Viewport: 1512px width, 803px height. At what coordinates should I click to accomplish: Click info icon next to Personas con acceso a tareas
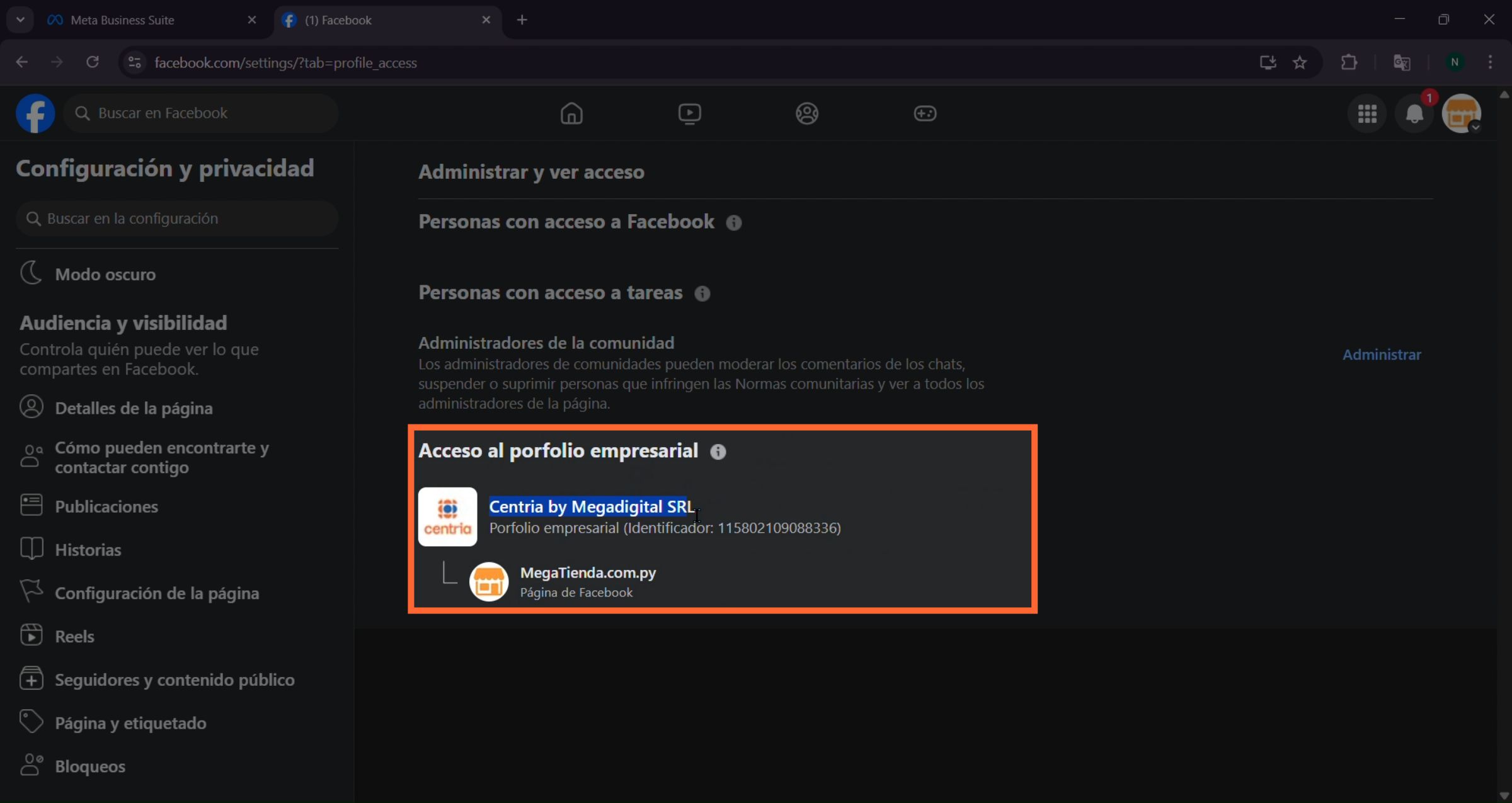pyautogui.click(x=702, y=293)
